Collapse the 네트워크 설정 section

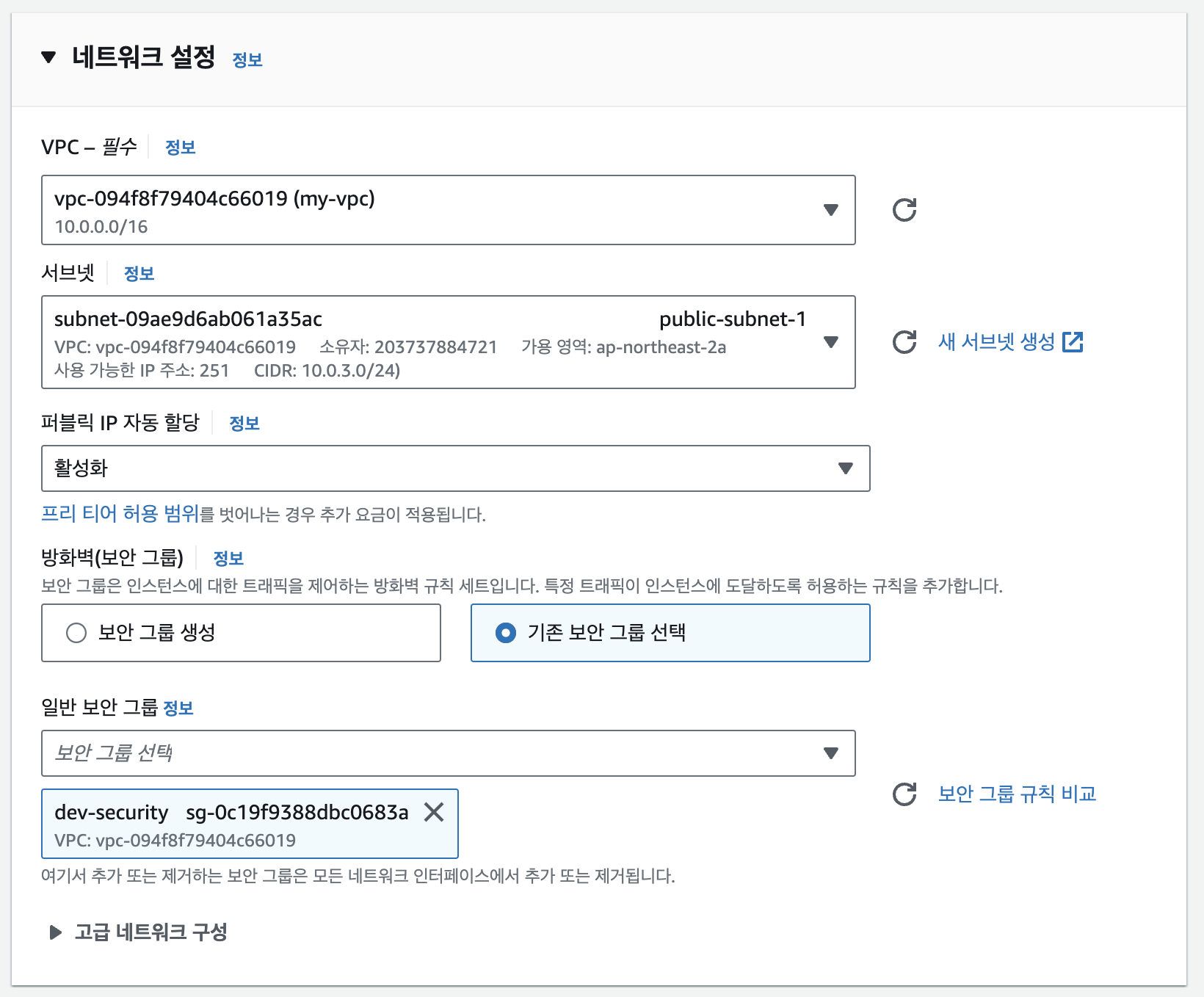48,57
